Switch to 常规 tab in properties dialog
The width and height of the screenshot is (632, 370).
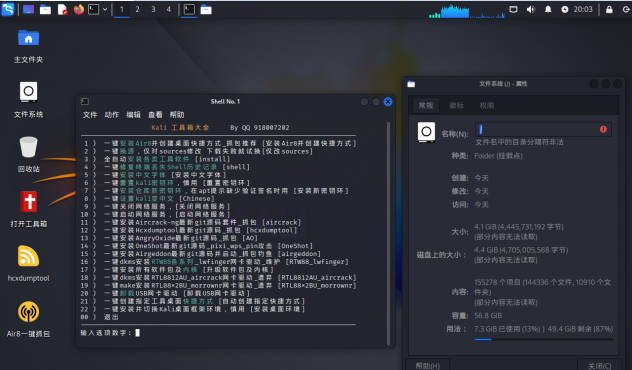pyautogui.click(x=426, y=106)
